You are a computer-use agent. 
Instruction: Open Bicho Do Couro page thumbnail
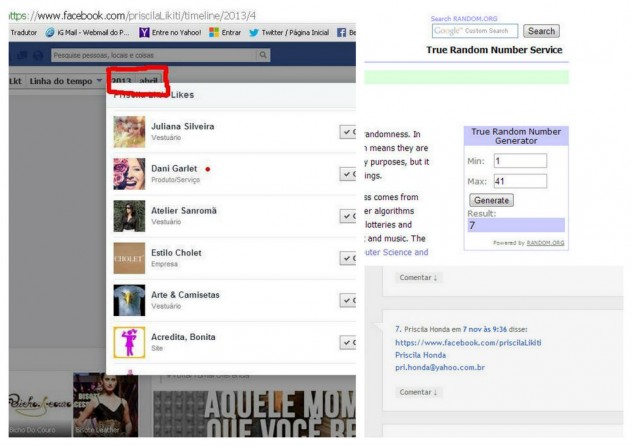[40, 405]
